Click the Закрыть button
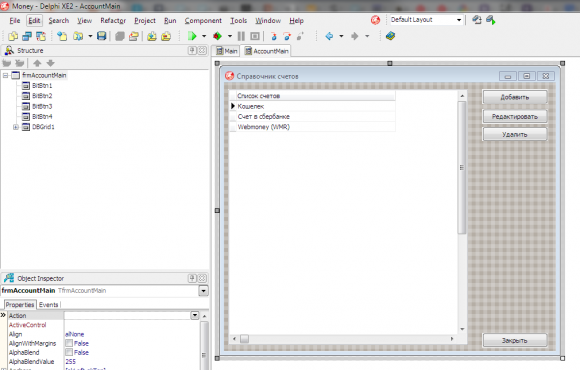 click(515, 340)
